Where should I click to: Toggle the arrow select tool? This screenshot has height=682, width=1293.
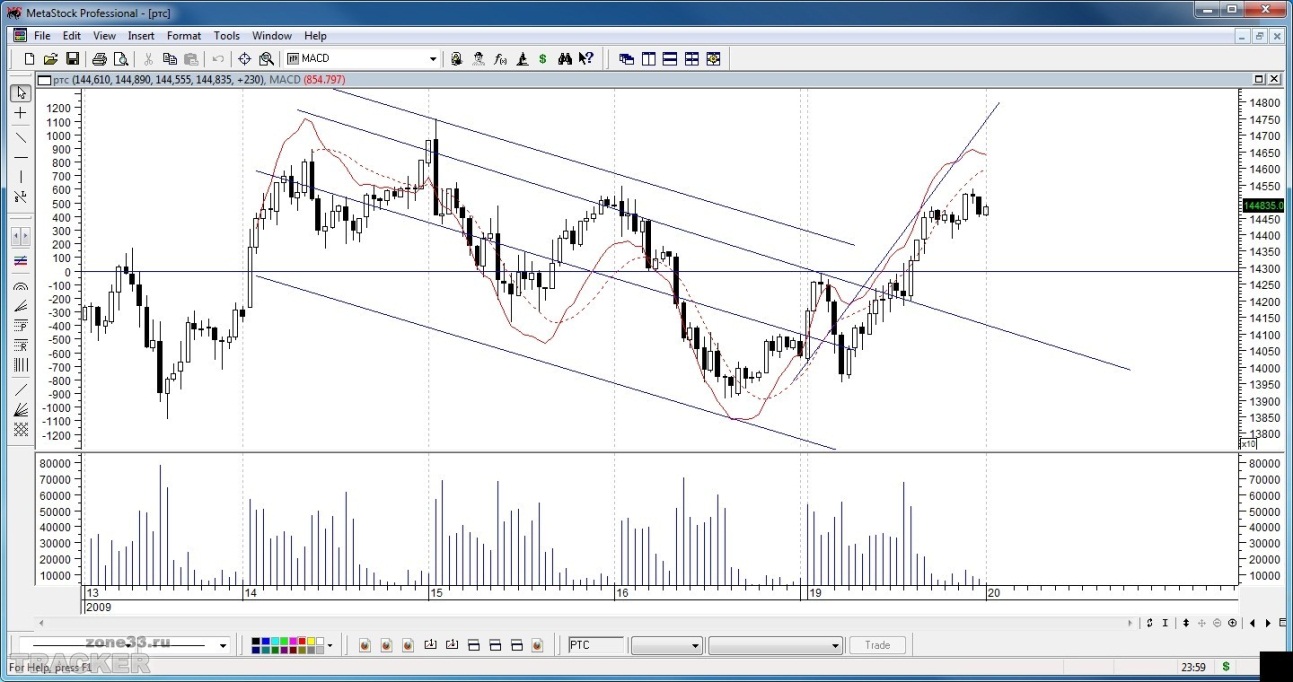20,93
